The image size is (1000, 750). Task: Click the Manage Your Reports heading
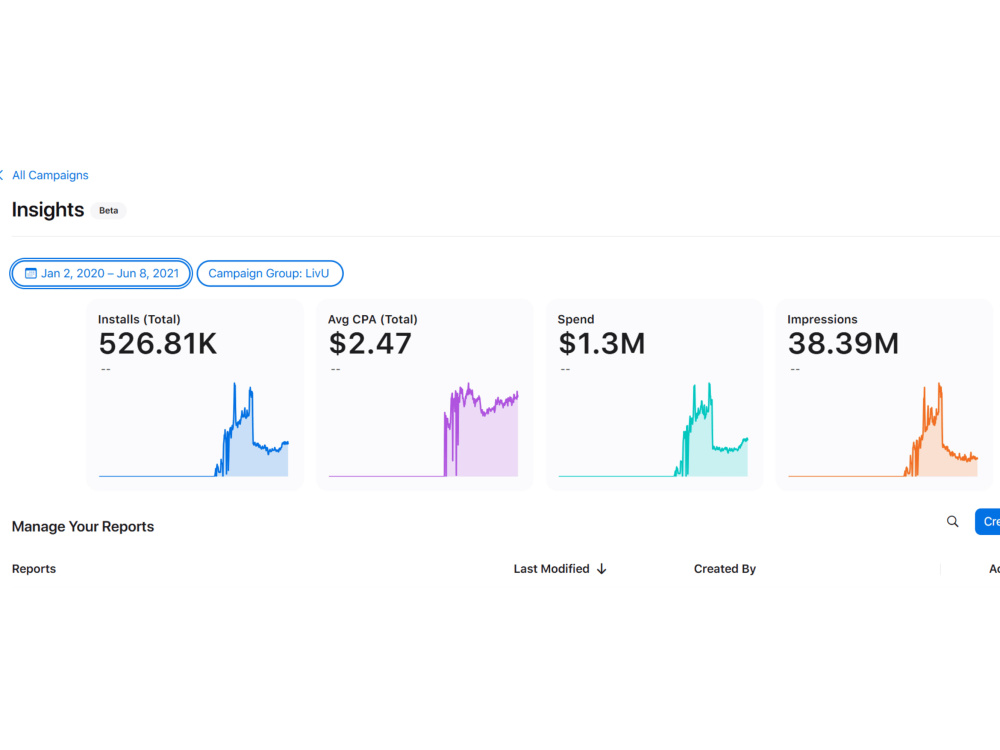pos(83,527)
